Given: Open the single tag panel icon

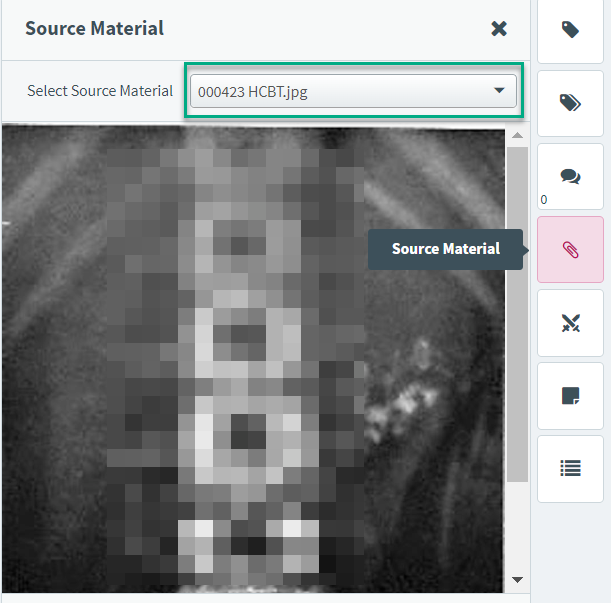Looking at the screenshot, I should pos(570,30).
